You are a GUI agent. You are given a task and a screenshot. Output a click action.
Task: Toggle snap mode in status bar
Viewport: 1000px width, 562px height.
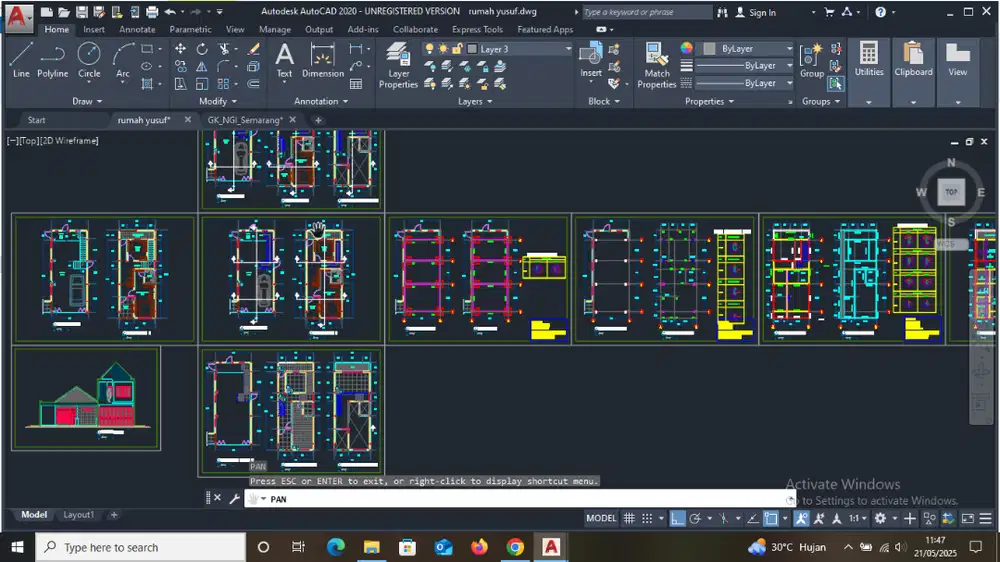tap(647, 518)
